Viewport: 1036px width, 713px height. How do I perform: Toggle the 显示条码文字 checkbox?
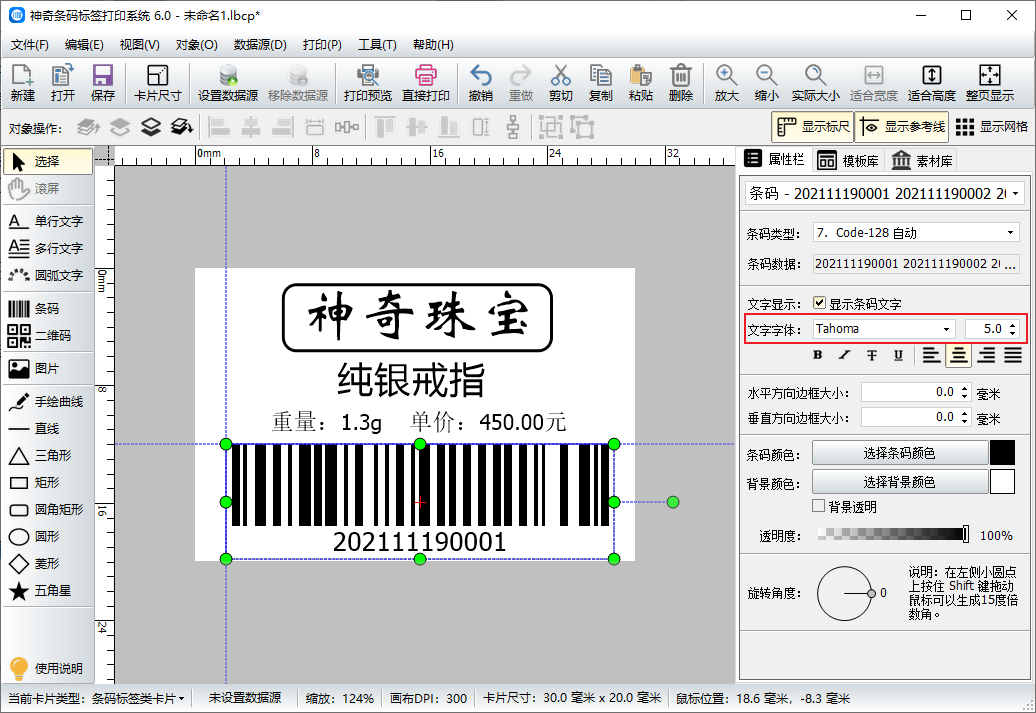coord(819,303)
